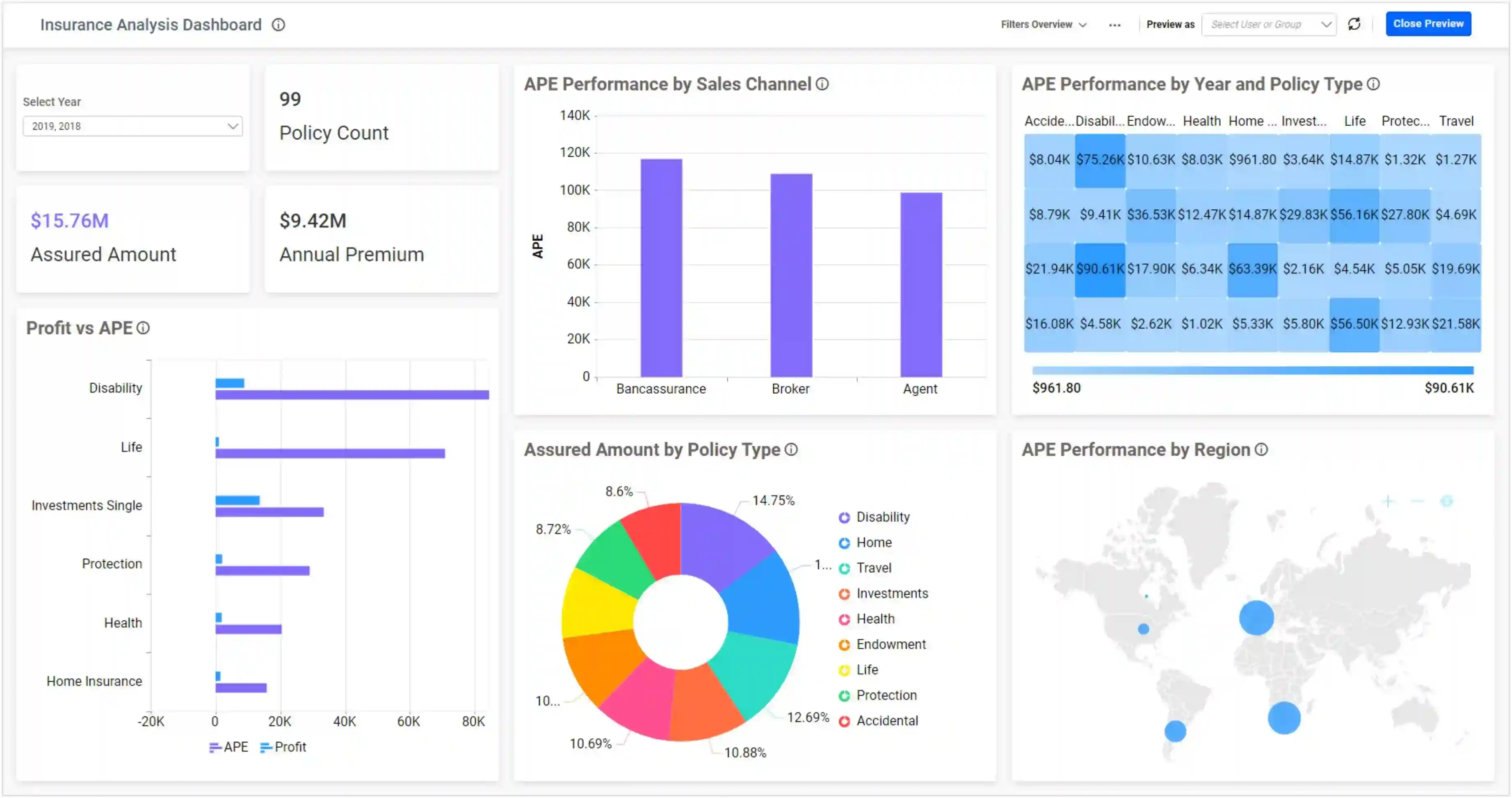Open the Select Year dropdown showing 2019, 2018
The height and width of the screenshot is (798, 1512).
[x=132, y=126]
